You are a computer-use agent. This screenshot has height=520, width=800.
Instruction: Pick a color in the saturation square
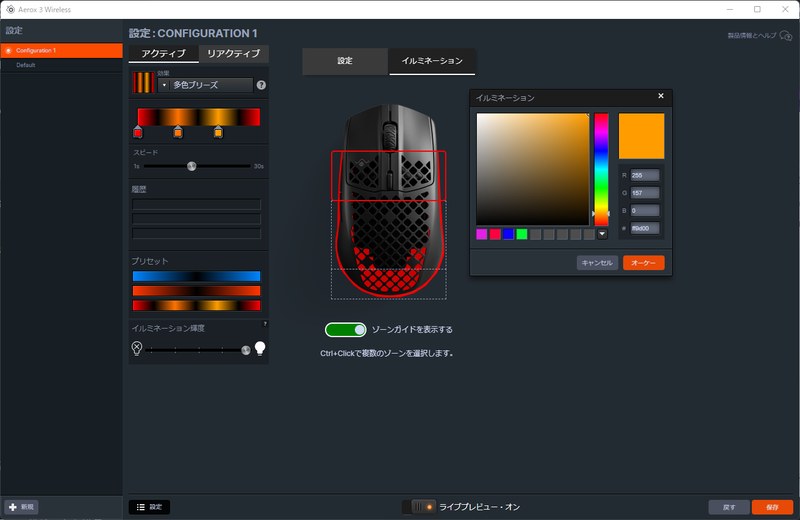pyautogui.click(x=533, y=169)
